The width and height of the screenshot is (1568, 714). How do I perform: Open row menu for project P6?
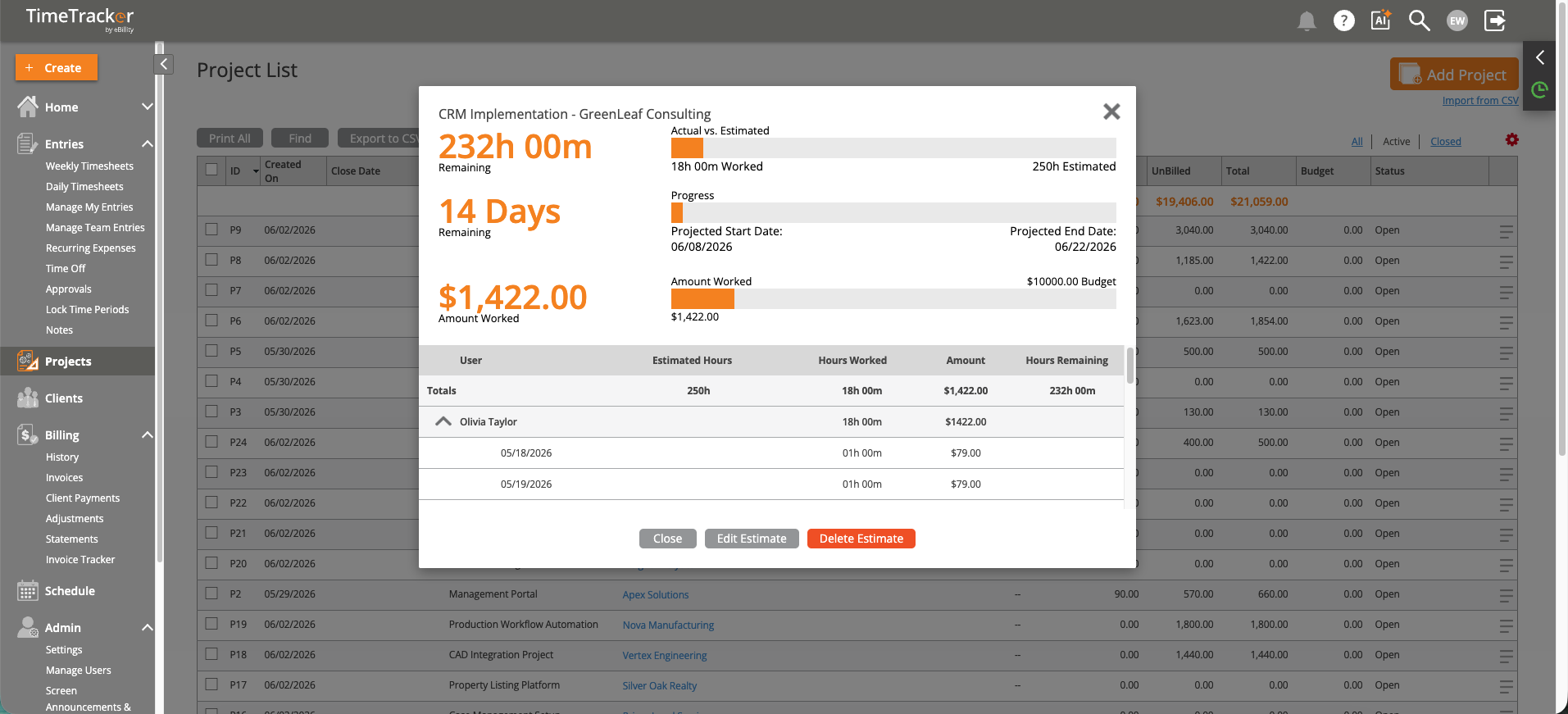[x=1506, y=323]
